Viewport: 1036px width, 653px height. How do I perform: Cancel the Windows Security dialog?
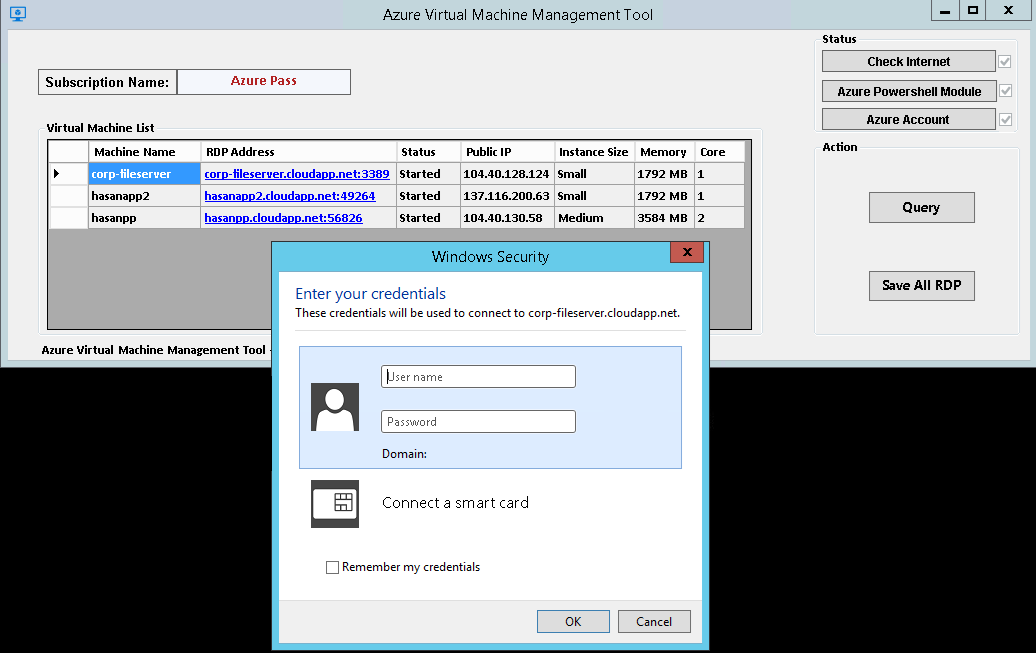654,621
